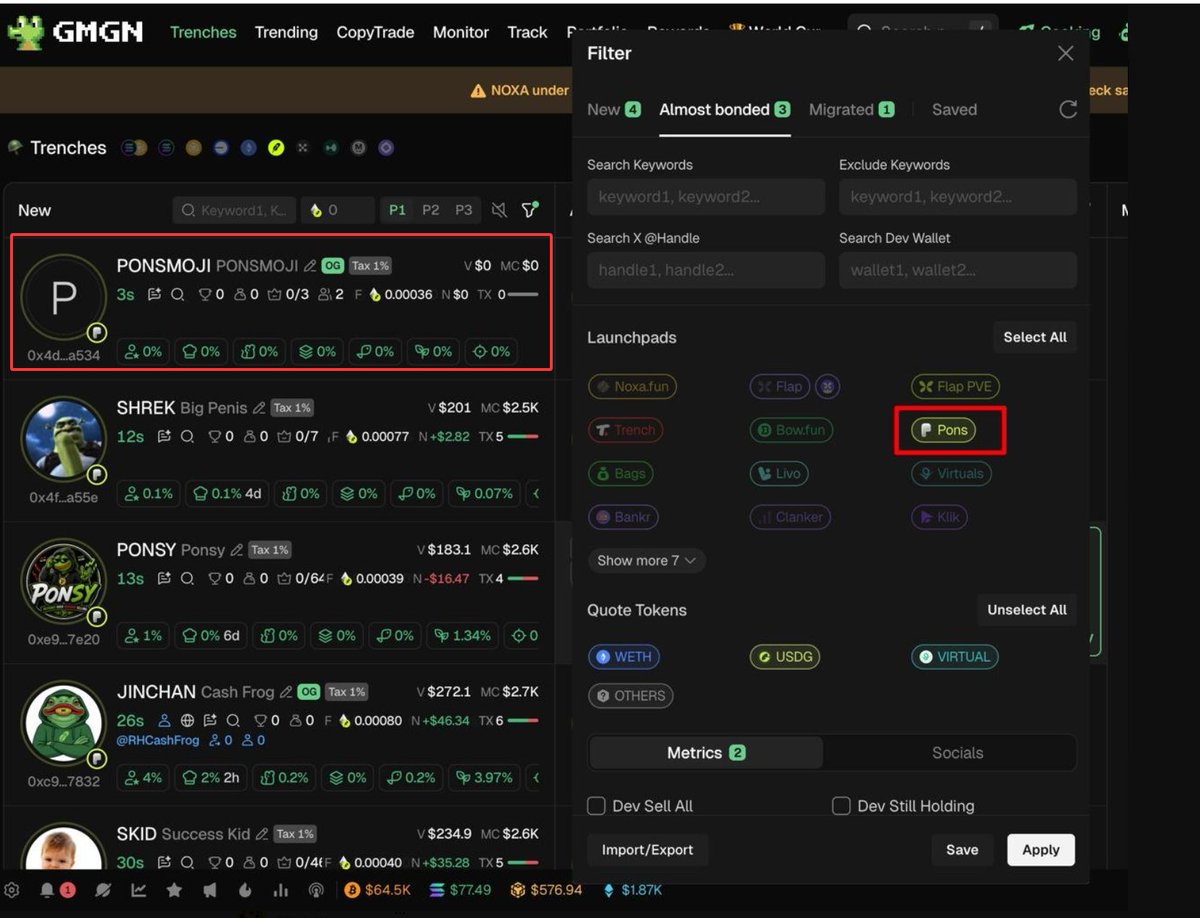Image resolution: width=1200 pixels, height=918 pixels.
Task: Focus the Search Keywords input field
Action: pyautogui.click(x=706, y=197)
